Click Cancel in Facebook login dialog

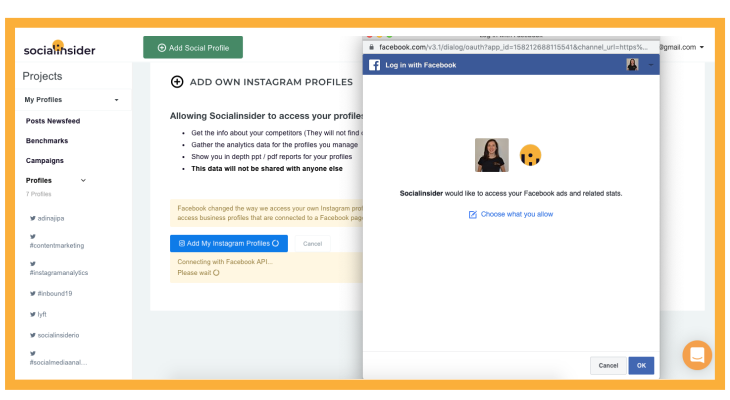(x=608, y=366)
